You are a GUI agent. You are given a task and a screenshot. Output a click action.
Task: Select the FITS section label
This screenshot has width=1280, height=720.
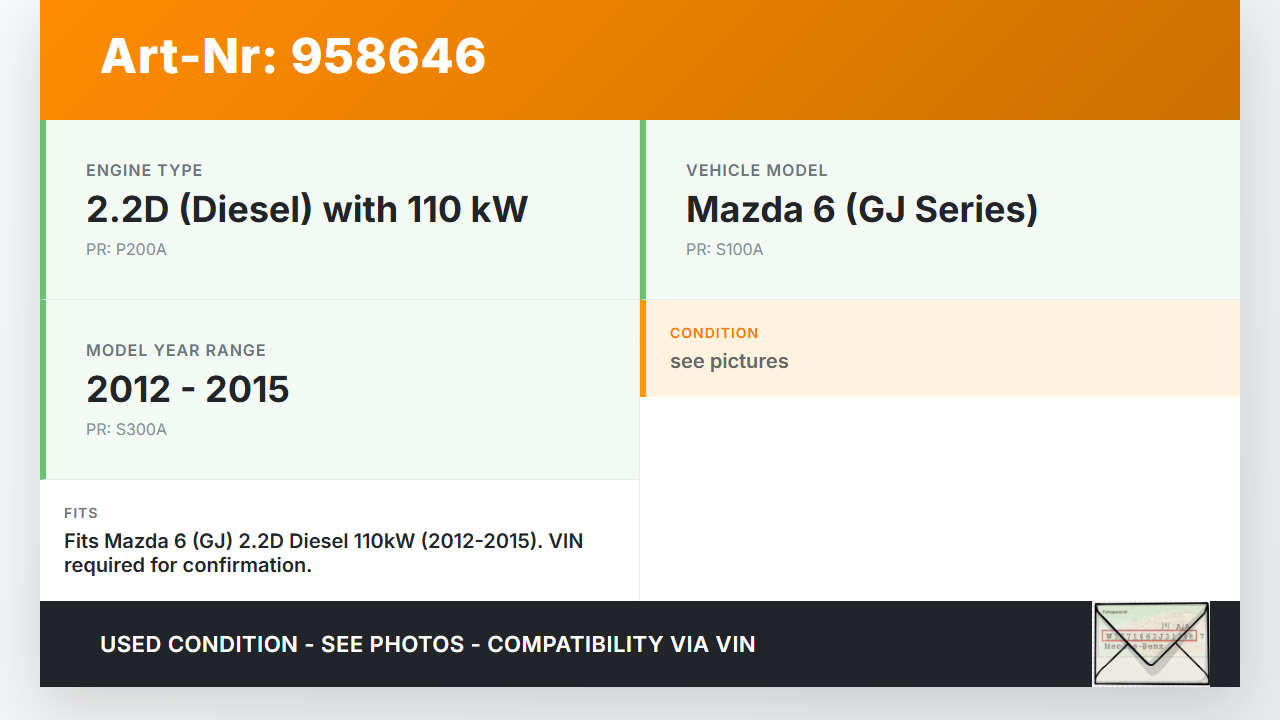coord(81,513)
